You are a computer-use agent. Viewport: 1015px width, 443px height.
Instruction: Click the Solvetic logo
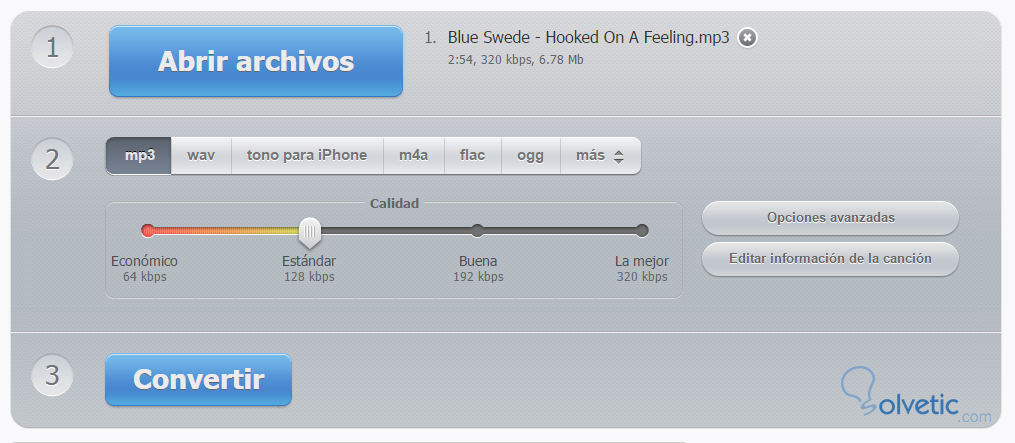pyautogui.click(x=916, y=396)
